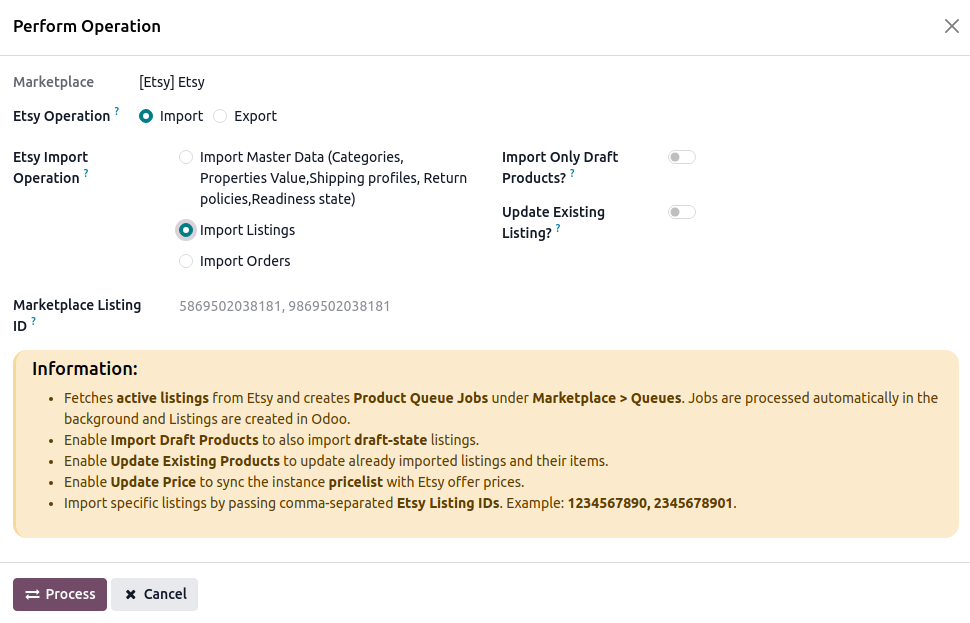The image size is (970, 623).
Task: Click the Marketplace field label
Action: tap(54, 82)
